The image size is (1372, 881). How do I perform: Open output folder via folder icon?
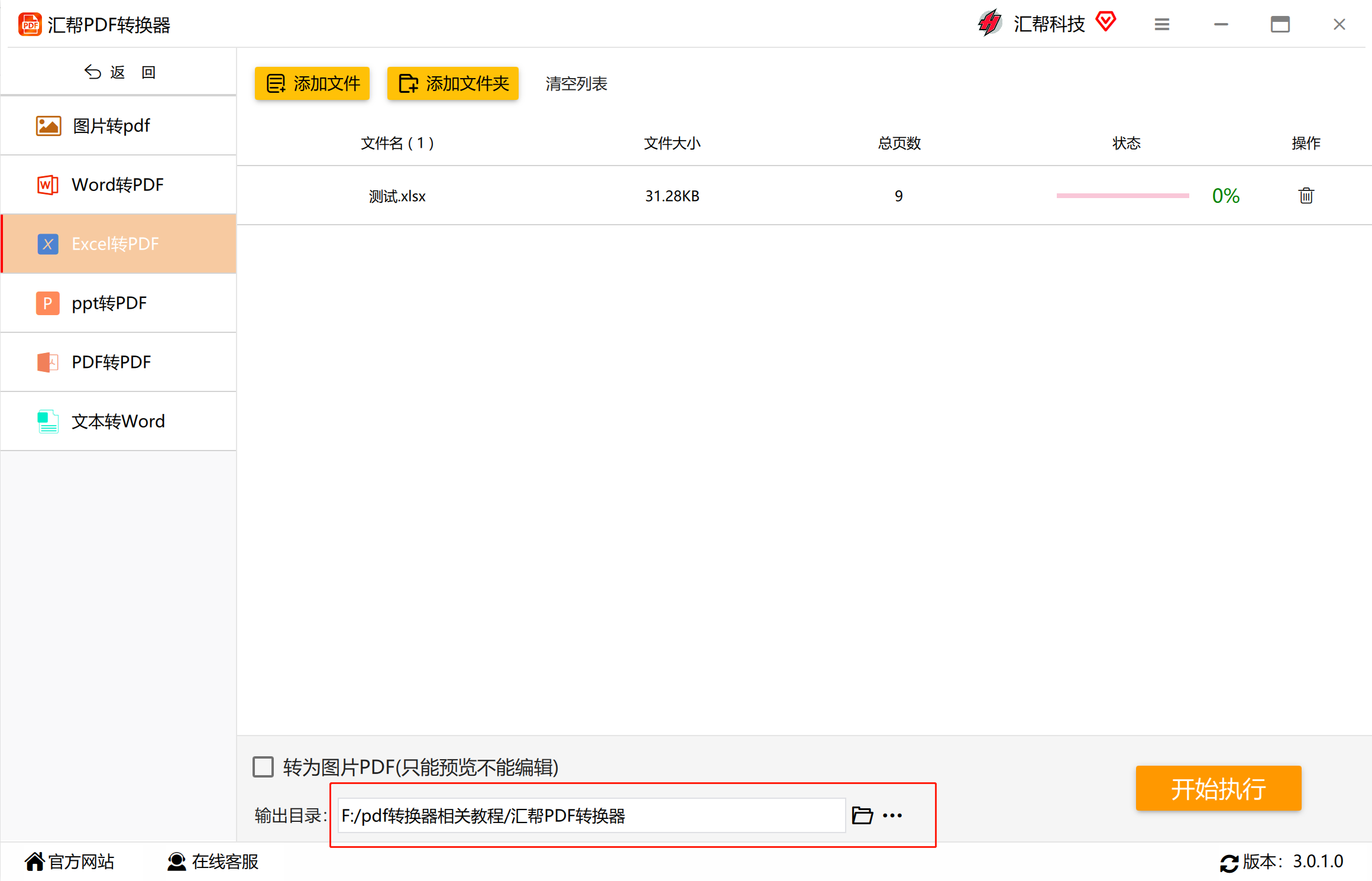pyautogui.click(x=862, y=815)
